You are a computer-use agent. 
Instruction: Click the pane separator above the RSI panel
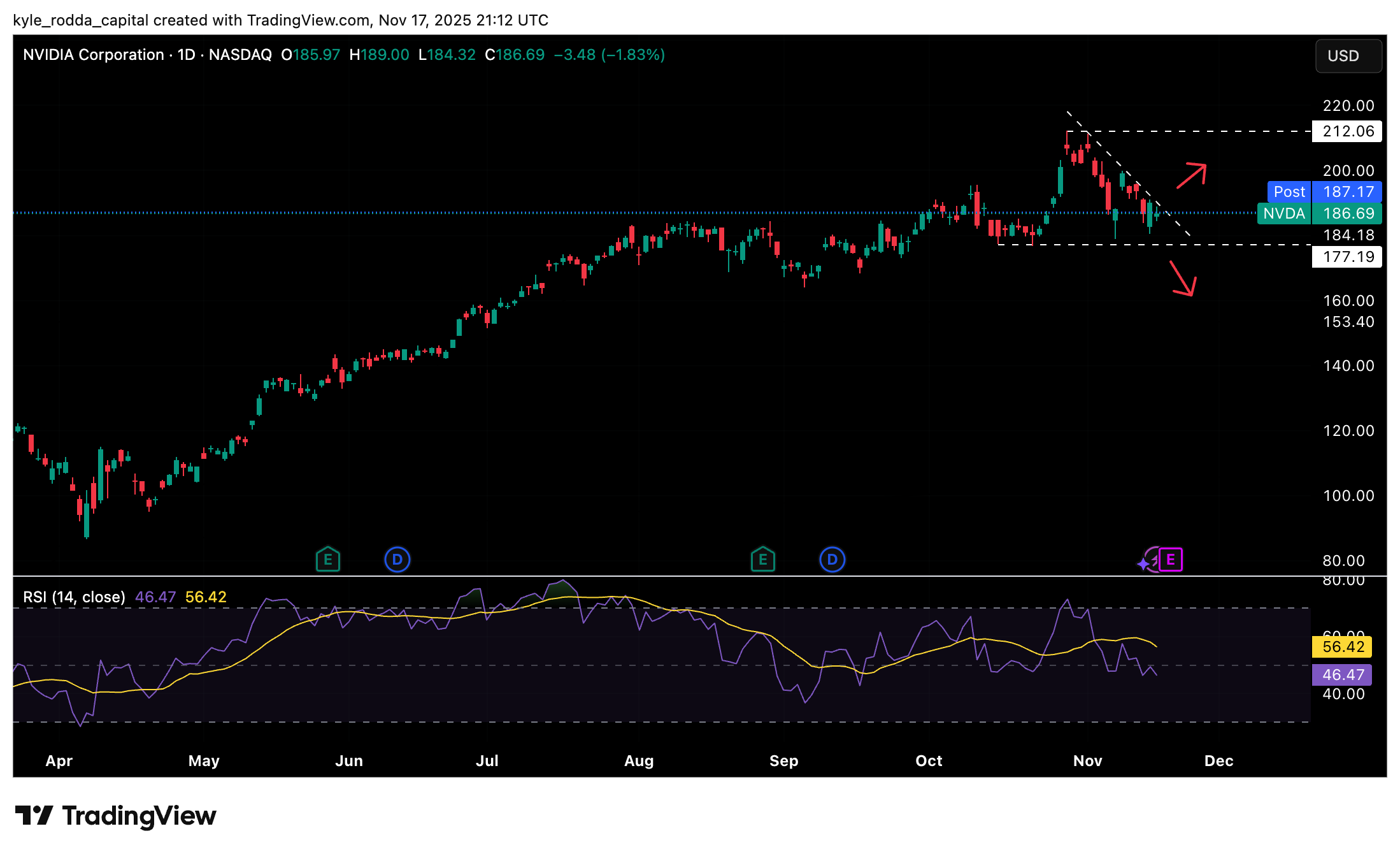637,576
